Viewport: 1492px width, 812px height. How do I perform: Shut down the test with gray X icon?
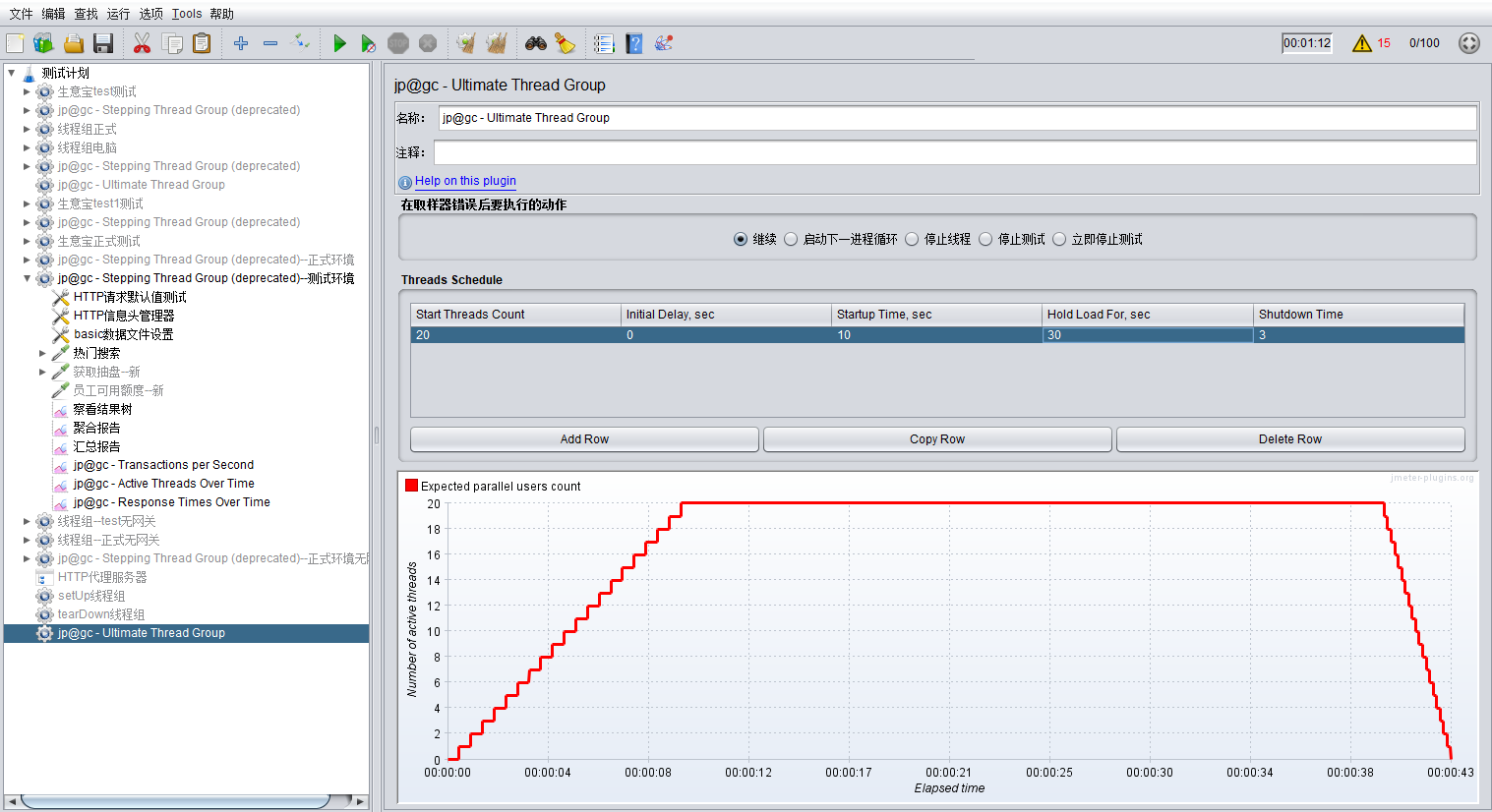(428, 43)
